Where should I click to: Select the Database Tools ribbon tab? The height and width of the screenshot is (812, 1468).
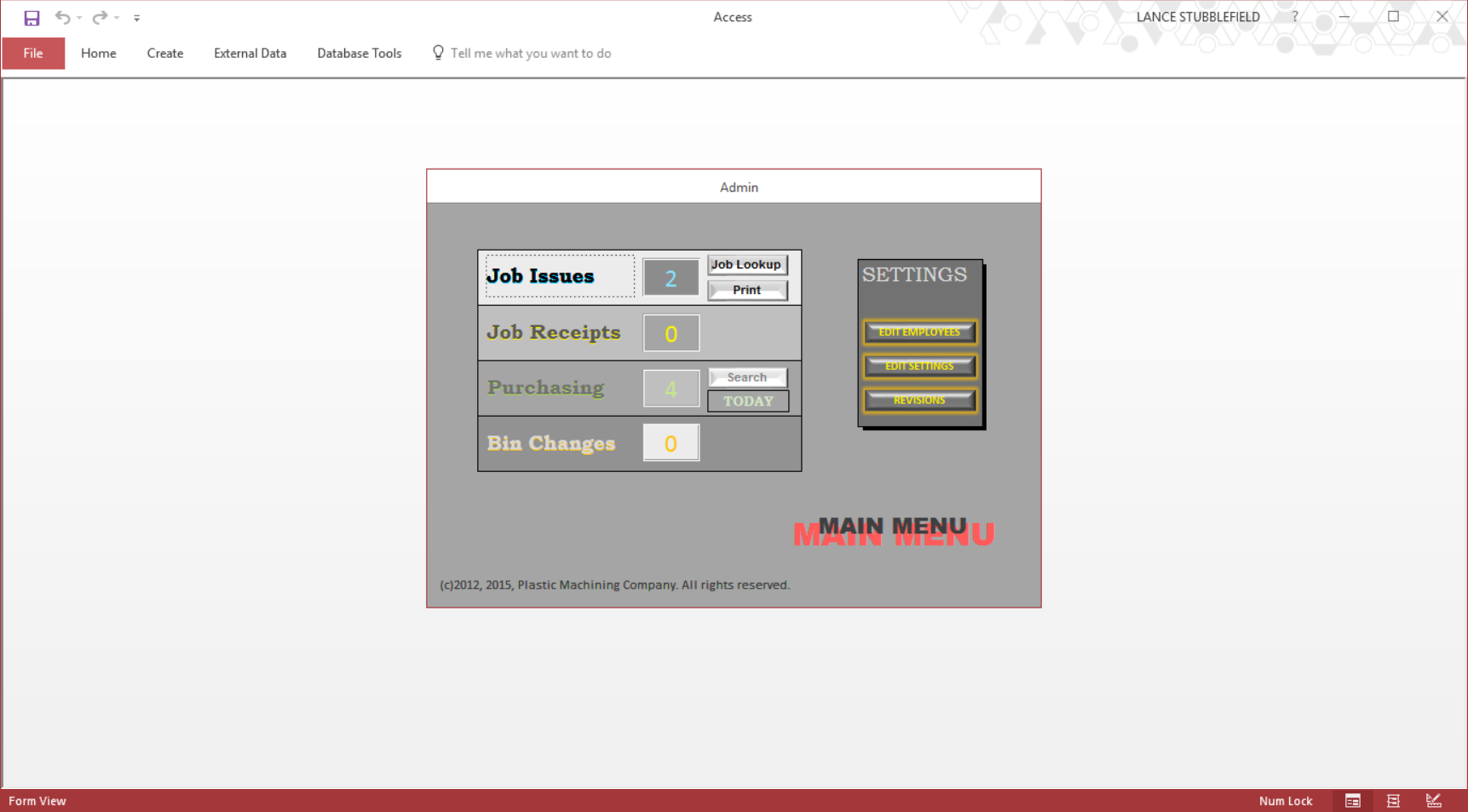click(359, 53)
